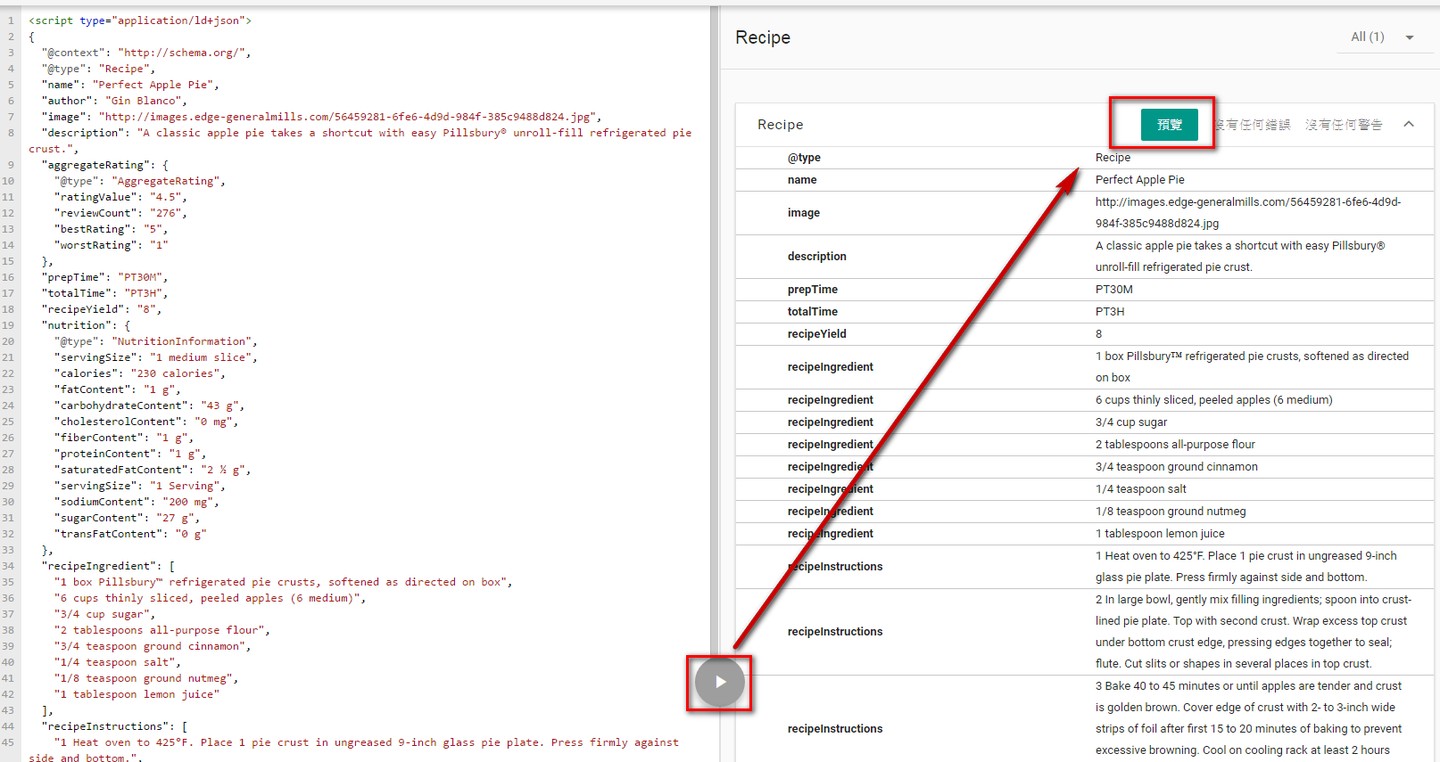
Task: Place cursor on the "calories": "230 calories" line
Action: [x=139, y=373]
